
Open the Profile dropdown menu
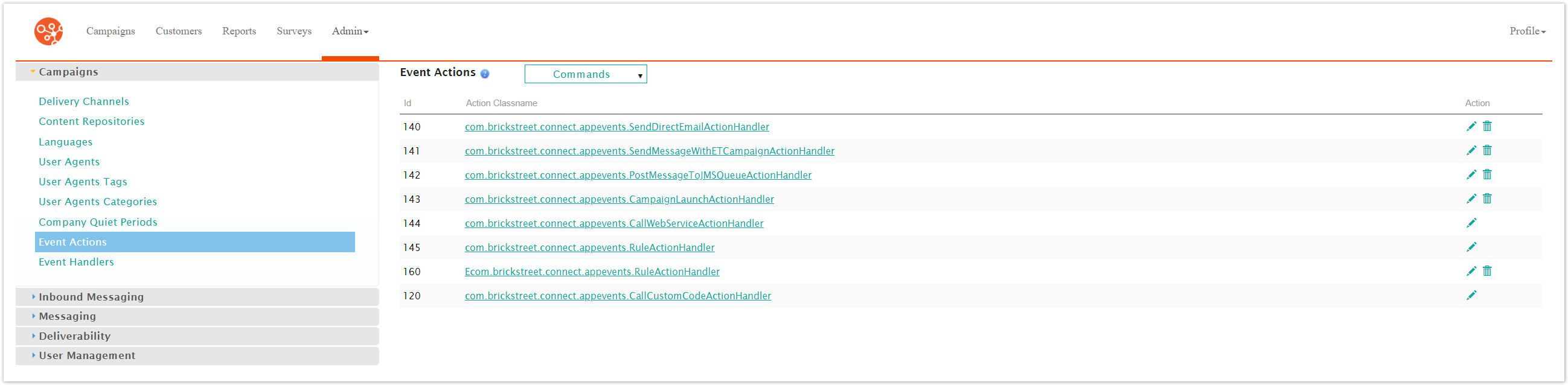tap(1526, 31)
